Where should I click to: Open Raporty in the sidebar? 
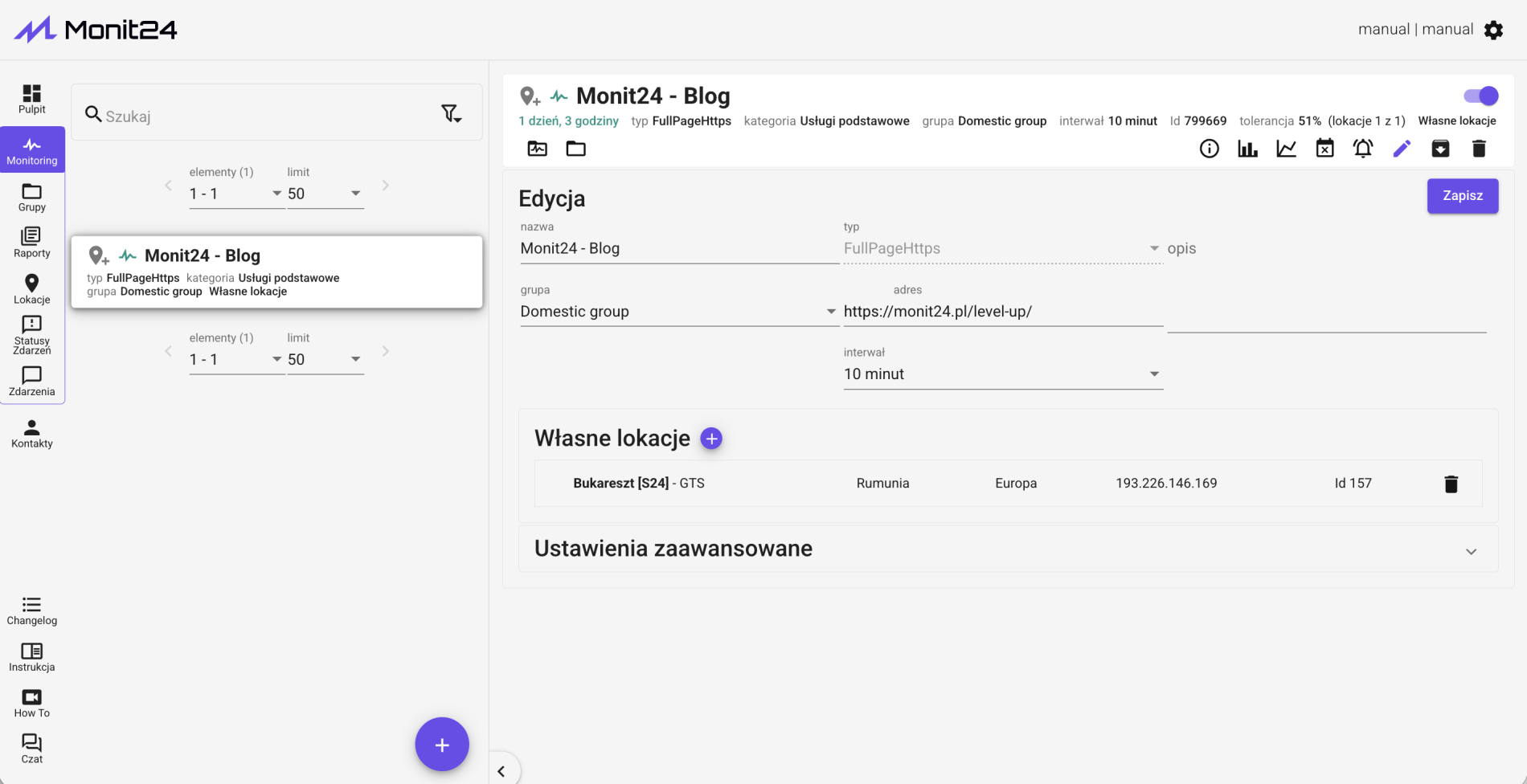pyautogui.click(x=32, y=243)
